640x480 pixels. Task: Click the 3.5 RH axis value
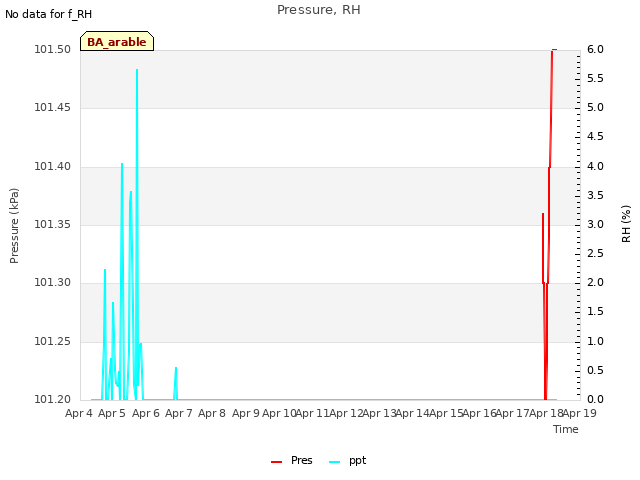595,196
